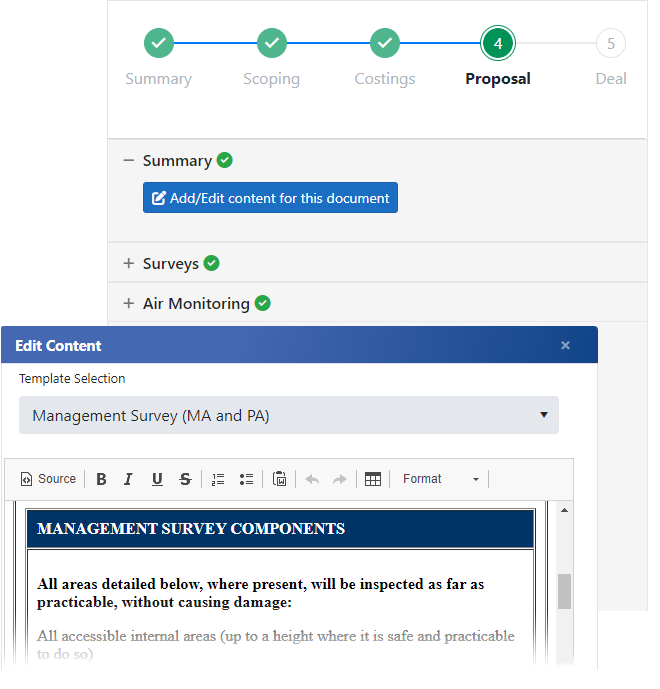Click the green check beside Summary section
This screenshot has width=660, height=689.
tap(225, 160)
